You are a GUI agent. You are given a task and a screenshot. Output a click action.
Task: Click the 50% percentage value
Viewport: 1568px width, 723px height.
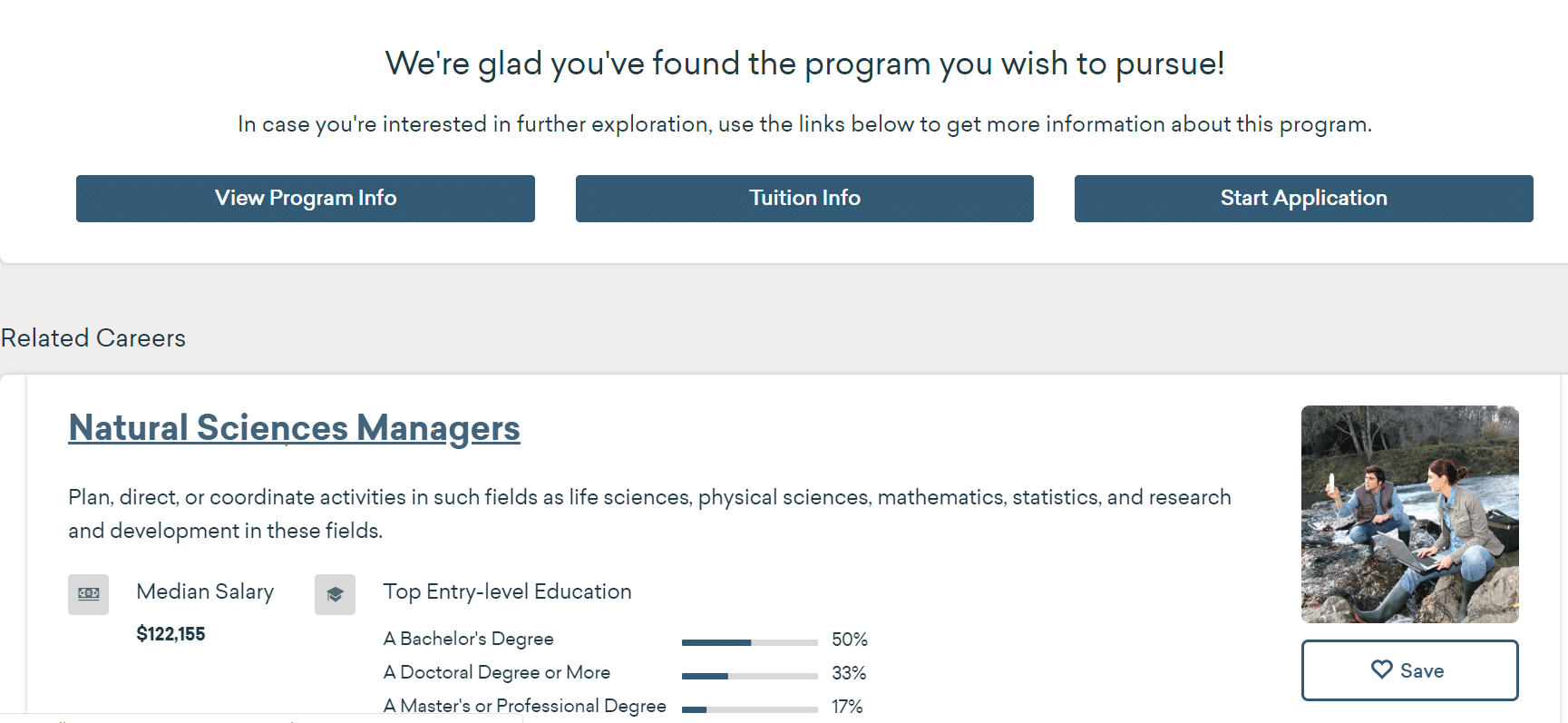click(849, 640)
